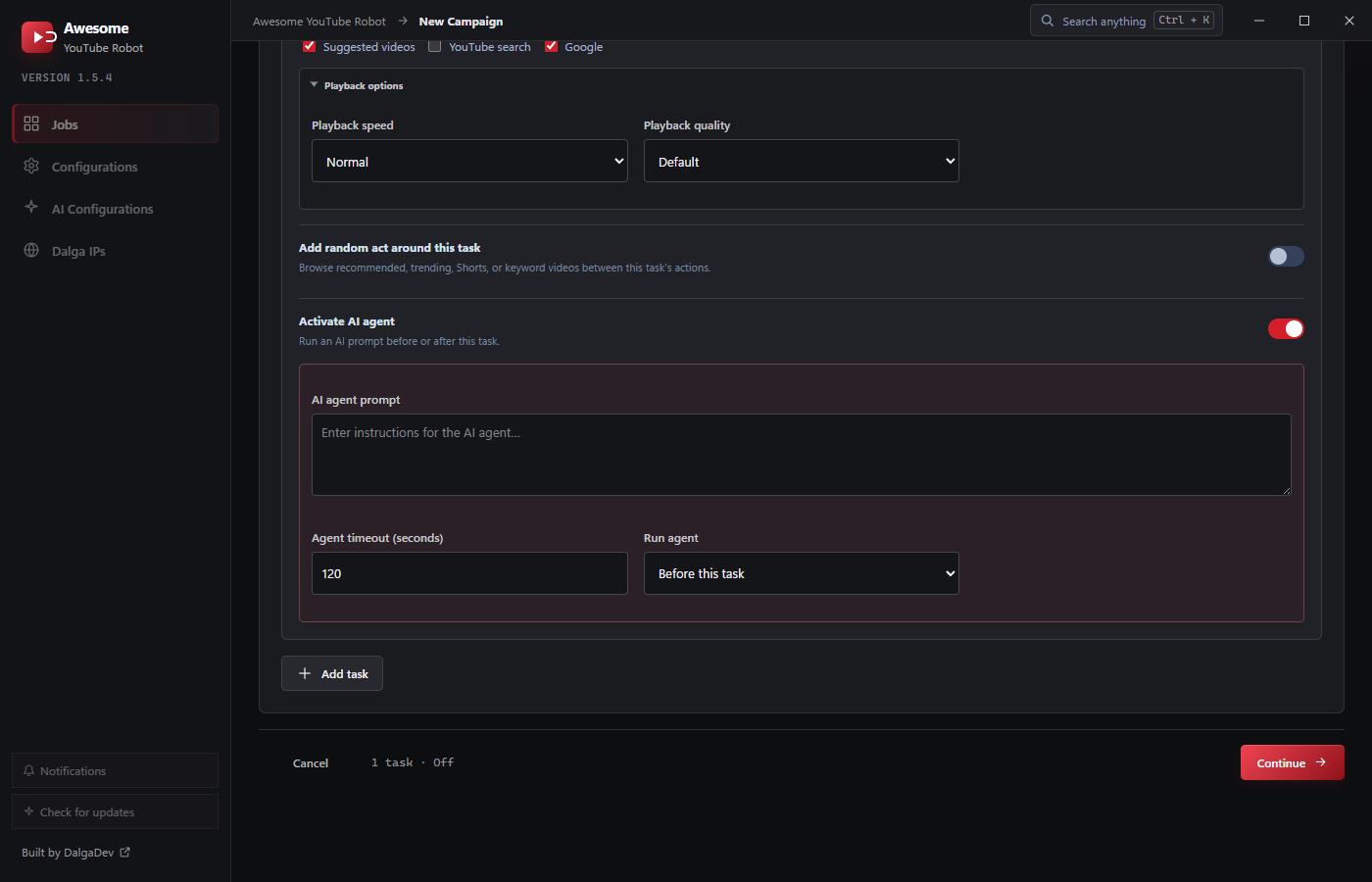The height and width of the screenshot is (882, 1372).
Task: Click the 'Playback speed' label
Action: click(x=353, y=125)
